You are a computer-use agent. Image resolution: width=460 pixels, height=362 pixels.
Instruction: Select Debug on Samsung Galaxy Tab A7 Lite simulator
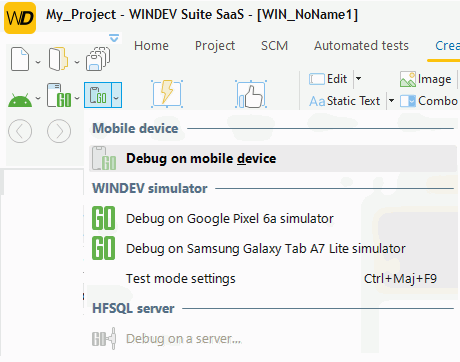pos(273,249)
